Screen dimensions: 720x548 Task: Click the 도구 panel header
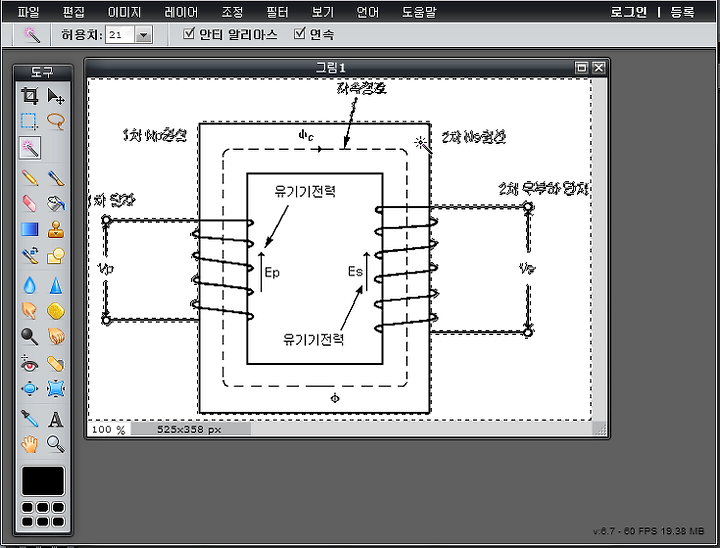(x=43, y=72)
